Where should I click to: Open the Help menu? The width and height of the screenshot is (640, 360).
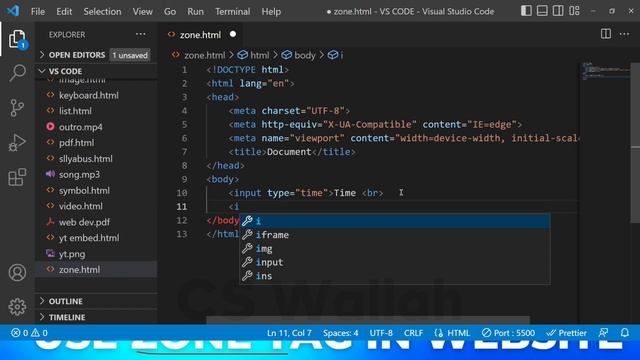coord(271,11)
